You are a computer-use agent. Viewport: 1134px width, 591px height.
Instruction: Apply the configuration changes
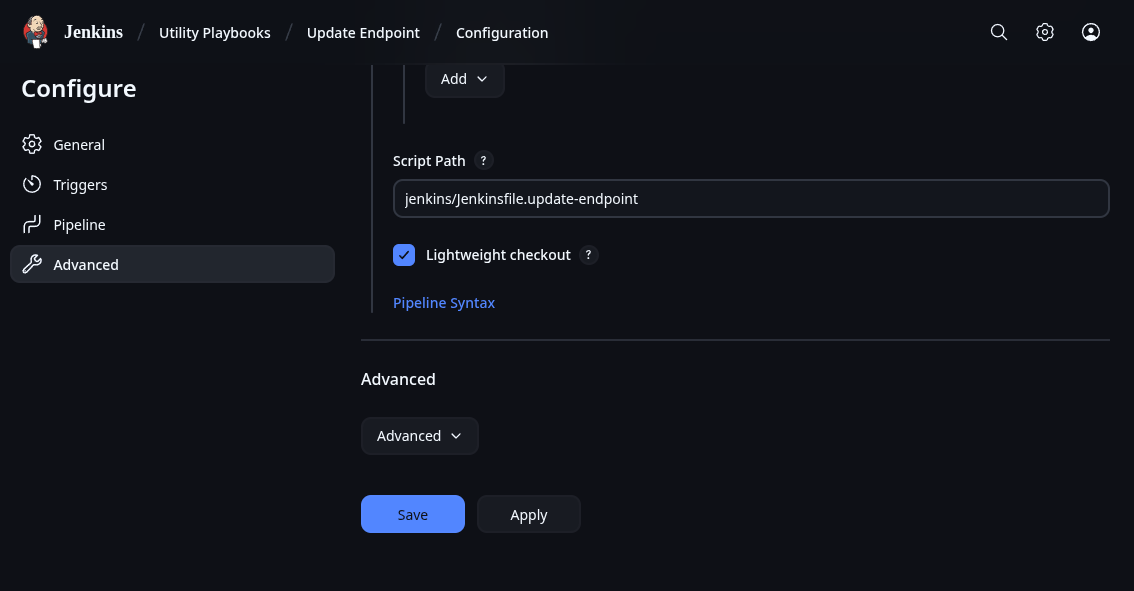click(x=528, y=514)
